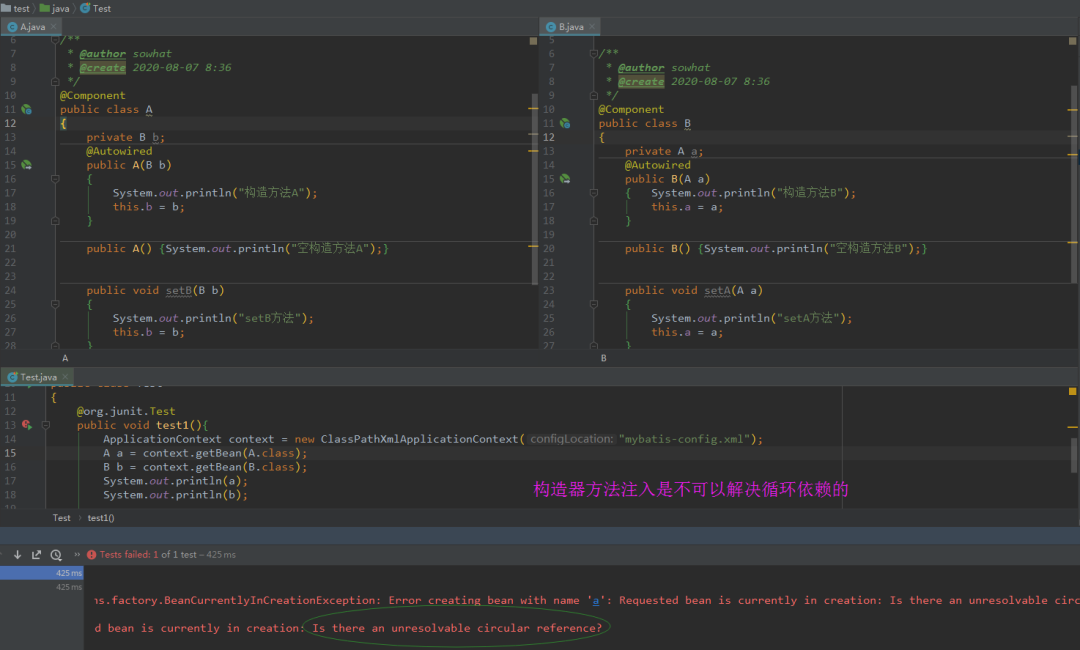
Task: Click ClassPathXmlApplicationContext in Test.java
Action: pos(419,439)
